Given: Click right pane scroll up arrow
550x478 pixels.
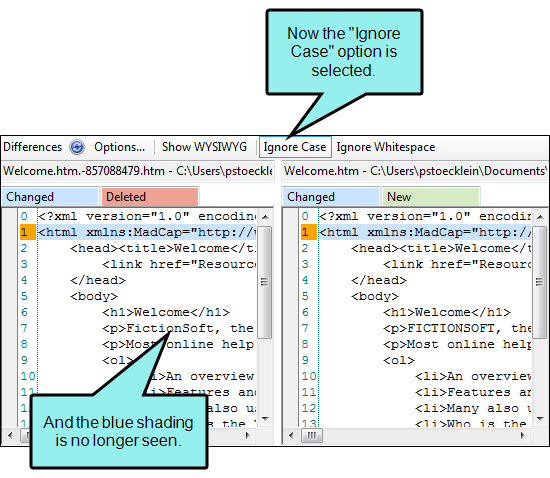Looking at the screenshot, I should pos(541,217).
